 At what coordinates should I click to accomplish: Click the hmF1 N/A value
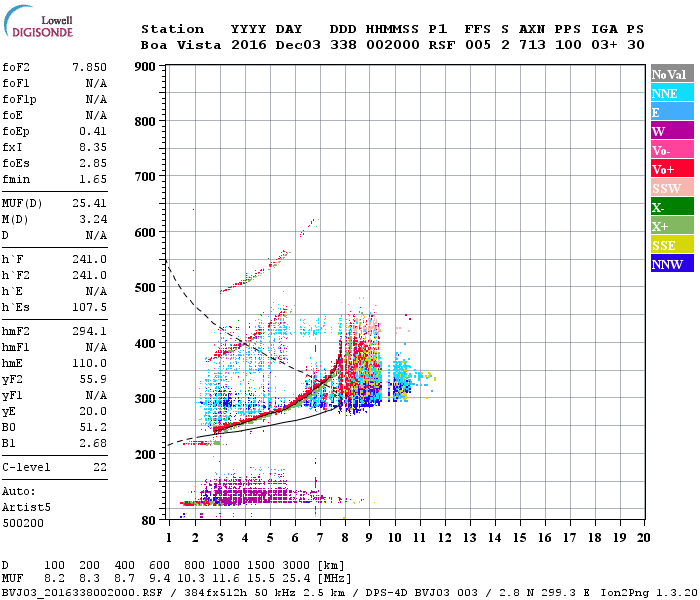coord(96,347)
